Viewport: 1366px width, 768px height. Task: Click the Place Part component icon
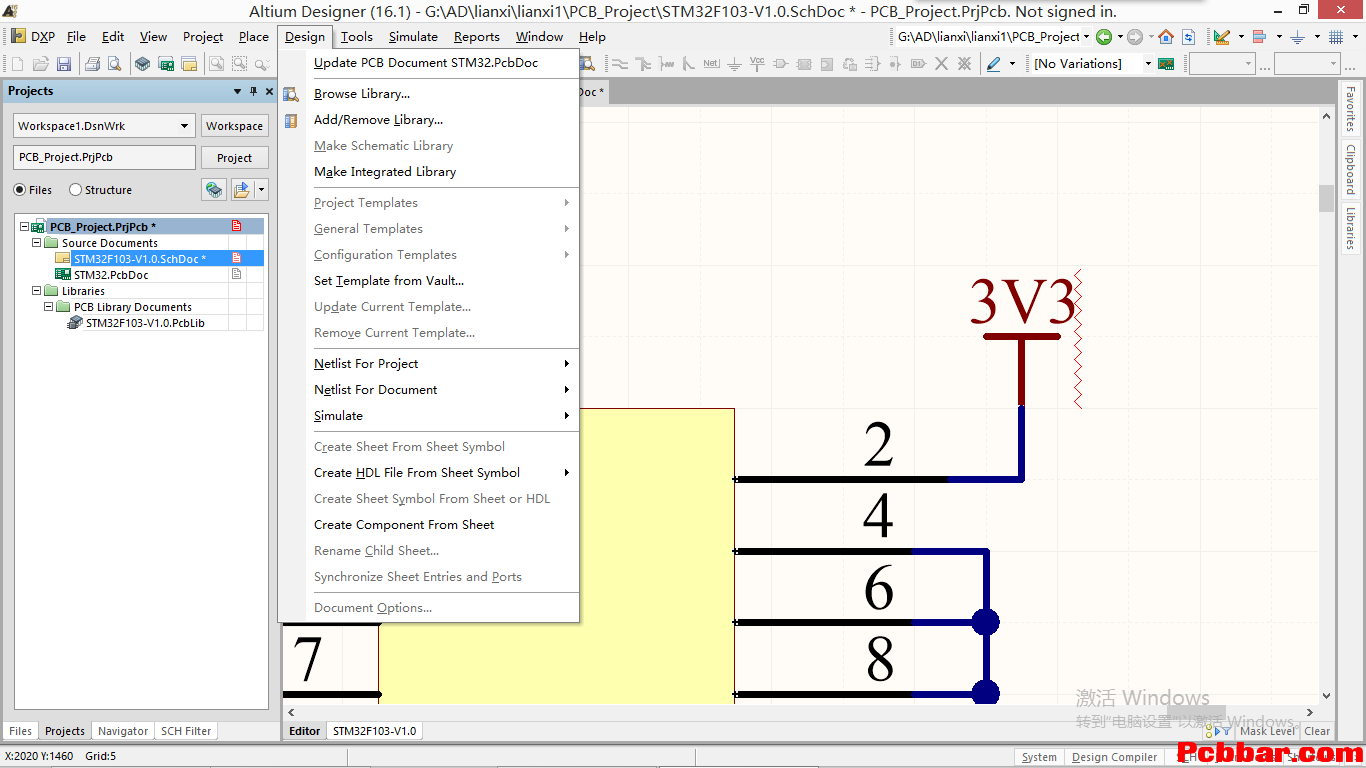pos(780,64)
